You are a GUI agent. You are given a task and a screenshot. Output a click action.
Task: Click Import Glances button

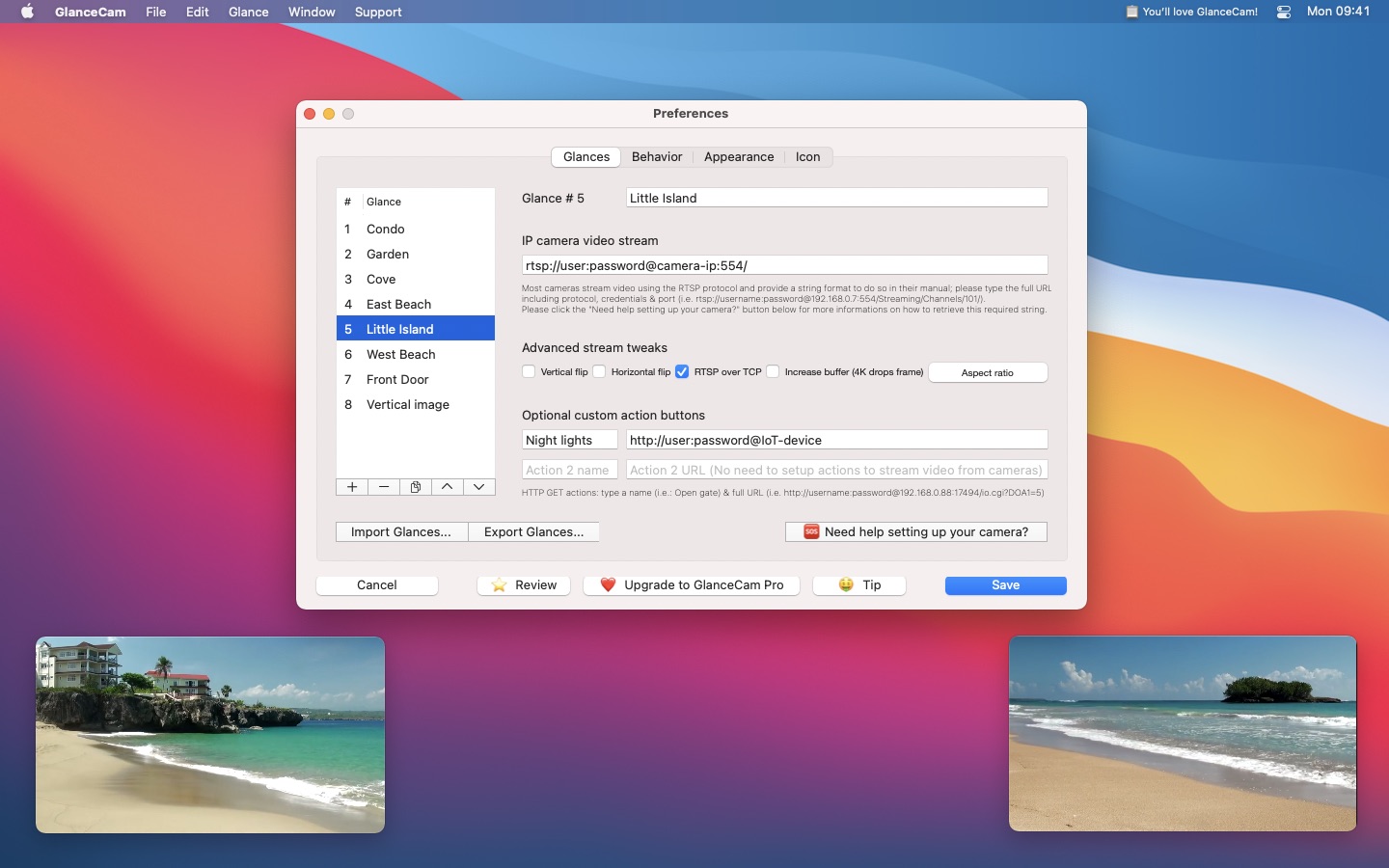click(x=401, y=532)
